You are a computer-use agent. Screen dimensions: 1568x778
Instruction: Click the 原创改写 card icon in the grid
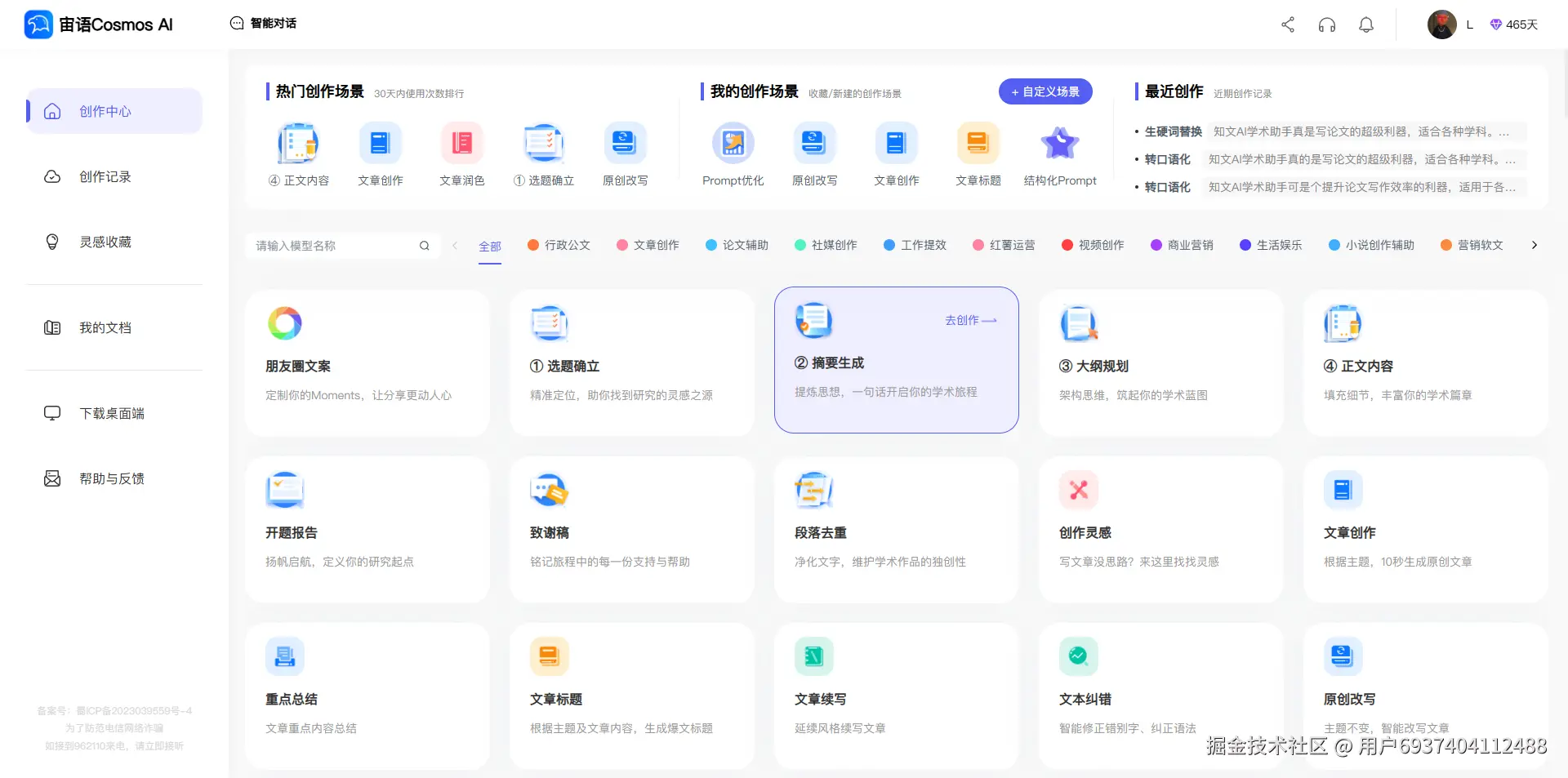(x=1343, y=656)
